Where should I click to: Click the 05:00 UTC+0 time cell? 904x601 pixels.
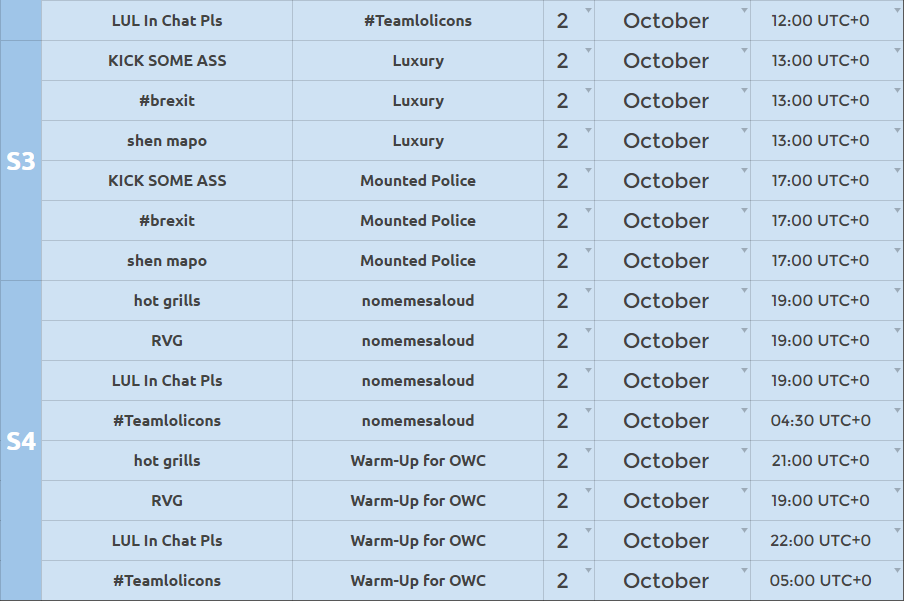point(827,581)
